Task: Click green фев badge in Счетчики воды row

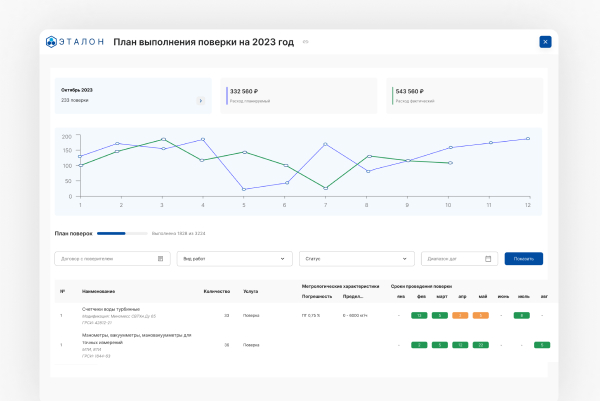Action: 419,316
